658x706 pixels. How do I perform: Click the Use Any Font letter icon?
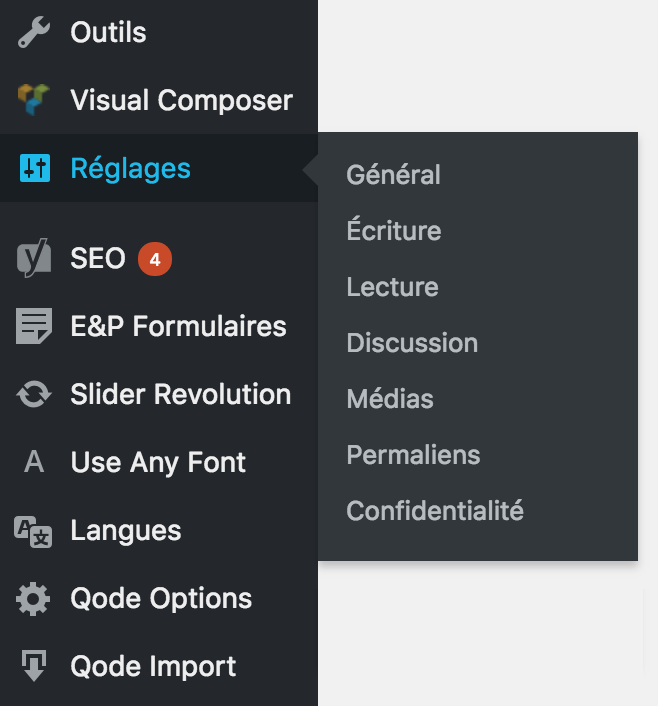tap(34, 462)
